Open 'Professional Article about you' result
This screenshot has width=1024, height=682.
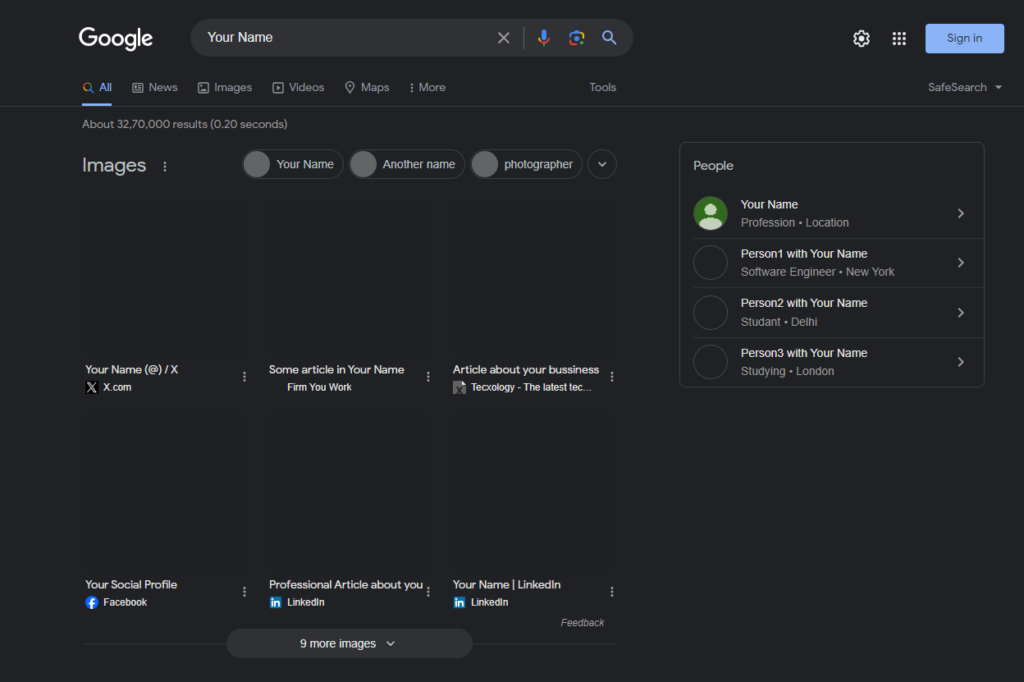pos(345,585)
